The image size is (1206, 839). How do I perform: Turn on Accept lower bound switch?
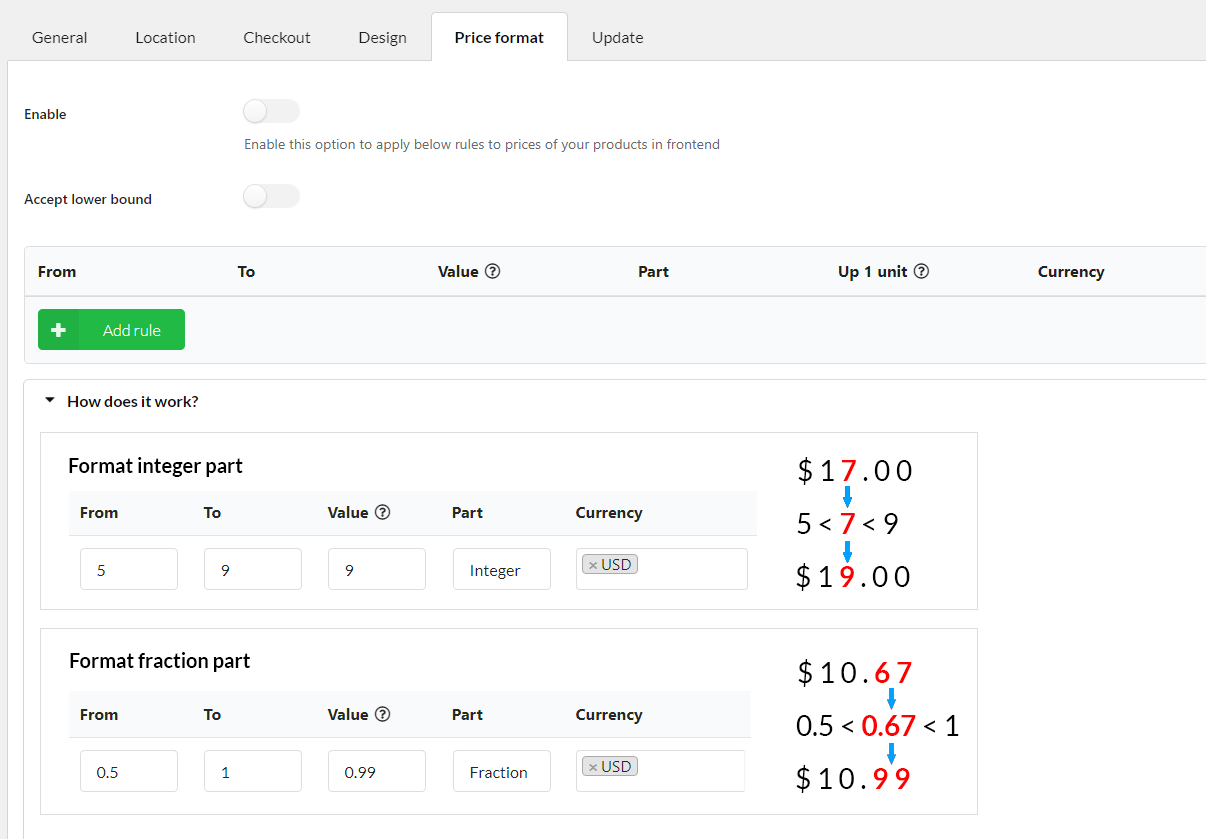pos(271,196)
